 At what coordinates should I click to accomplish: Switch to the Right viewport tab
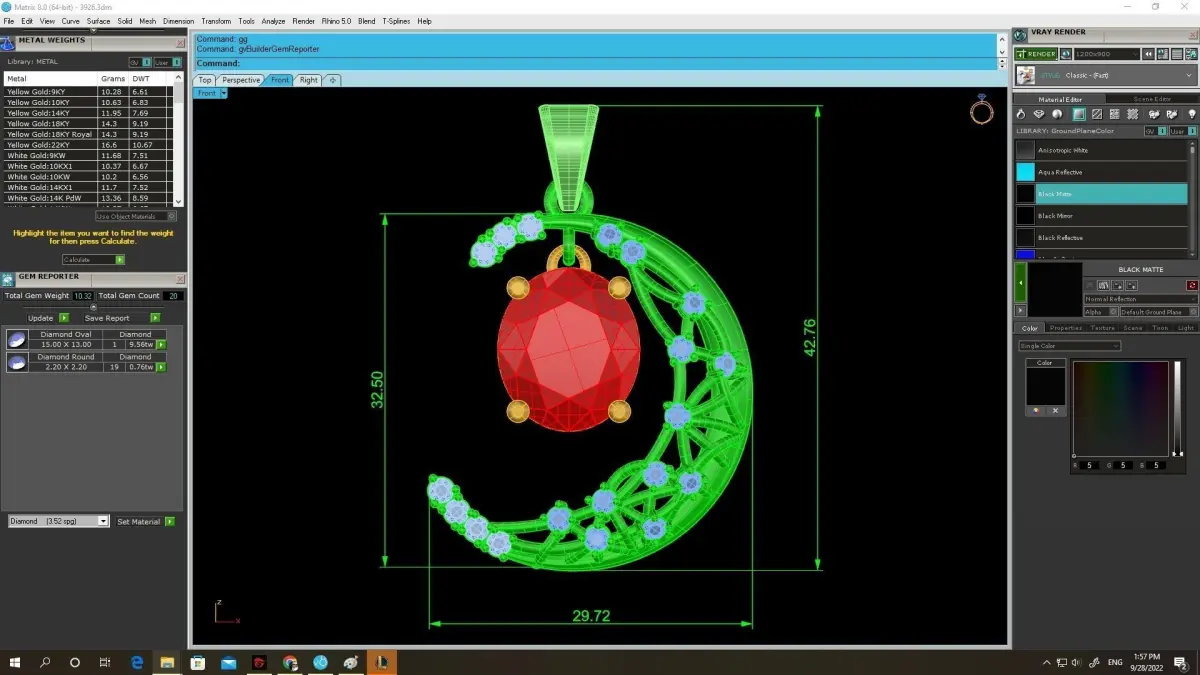(309, 80)
